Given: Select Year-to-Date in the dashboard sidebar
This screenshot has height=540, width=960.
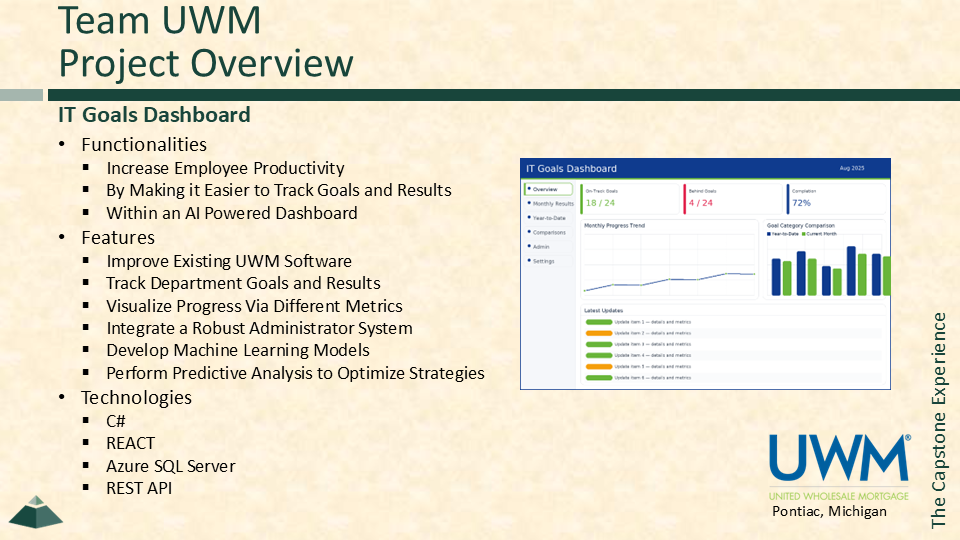Looking at the screenshot, I should click(550, 217).
